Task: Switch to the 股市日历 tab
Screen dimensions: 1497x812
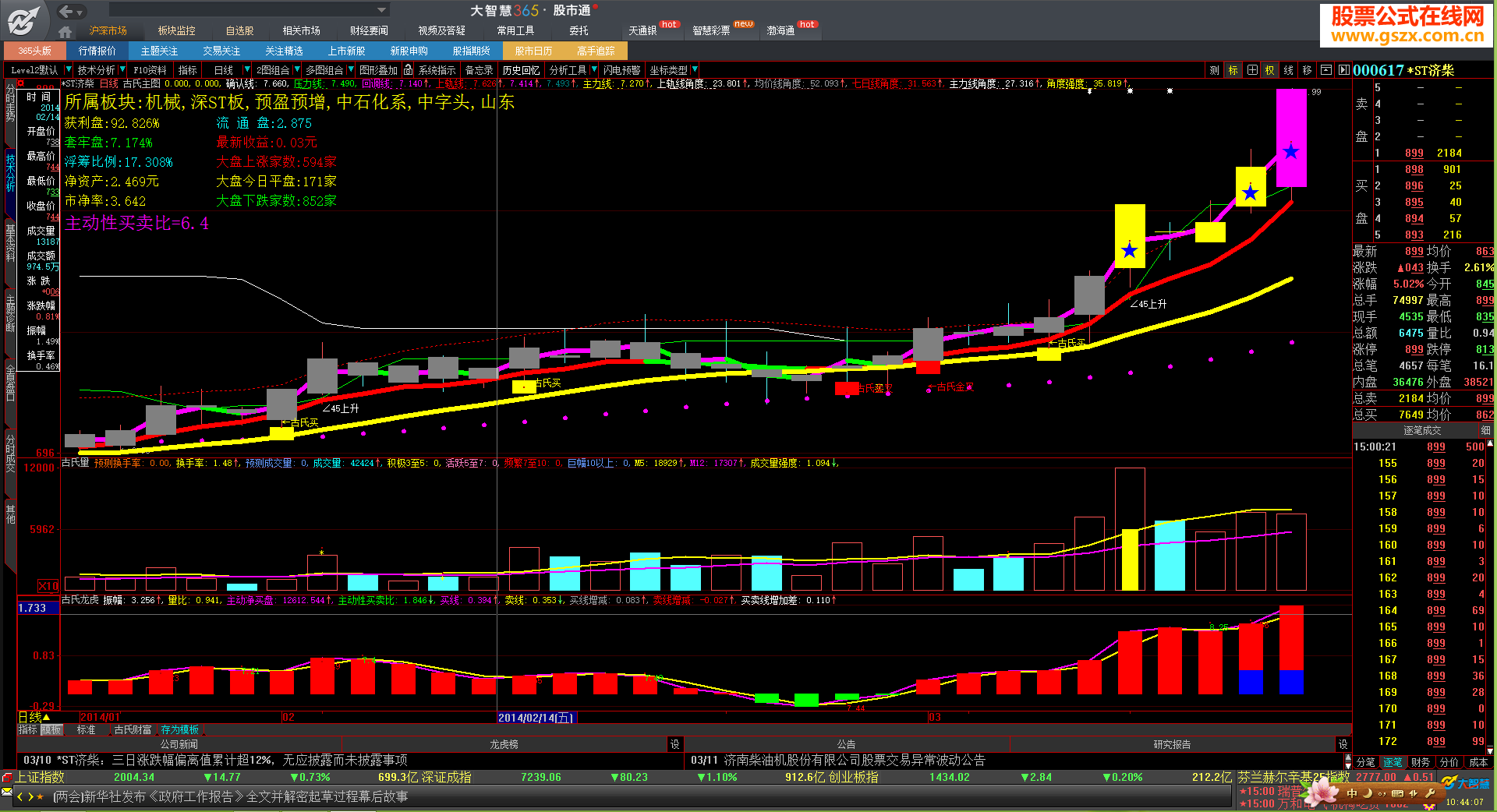Action: pos(533,51)
